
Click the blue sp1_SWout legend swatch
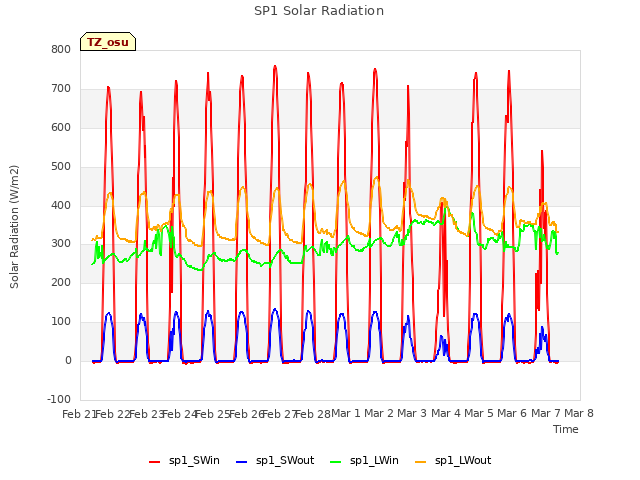coord(242,462)
